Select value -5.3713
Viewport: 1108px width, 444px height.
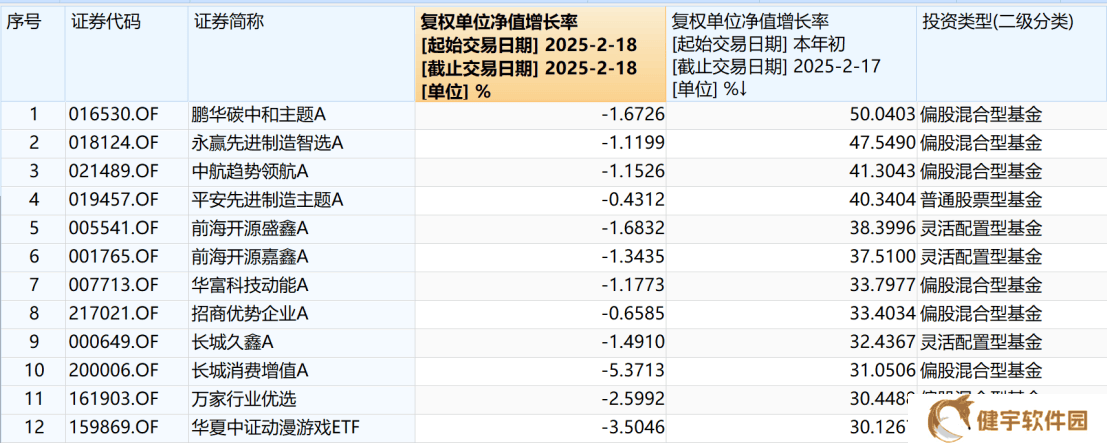(x=633, y=370)
